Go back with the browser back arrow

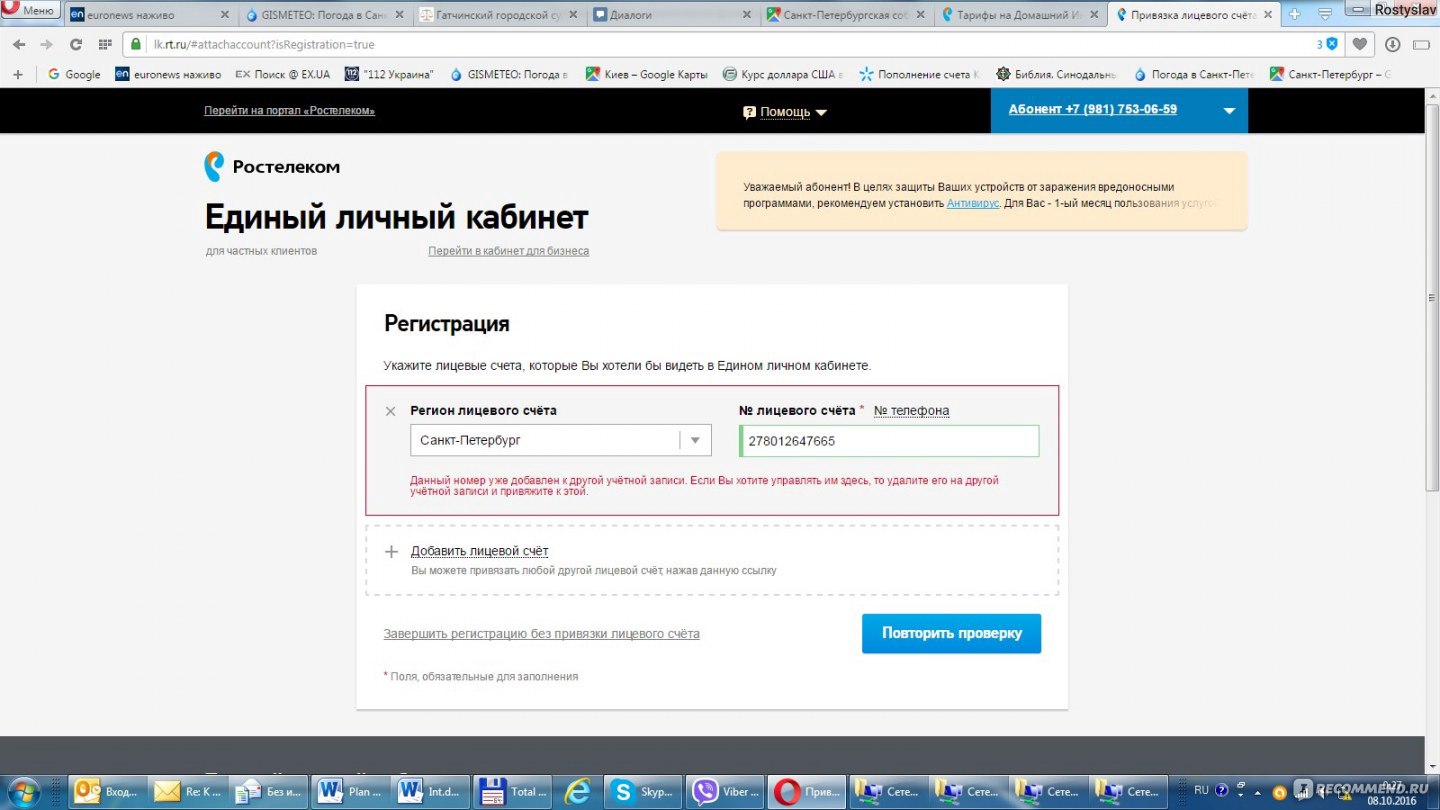(x=19, y=44)
